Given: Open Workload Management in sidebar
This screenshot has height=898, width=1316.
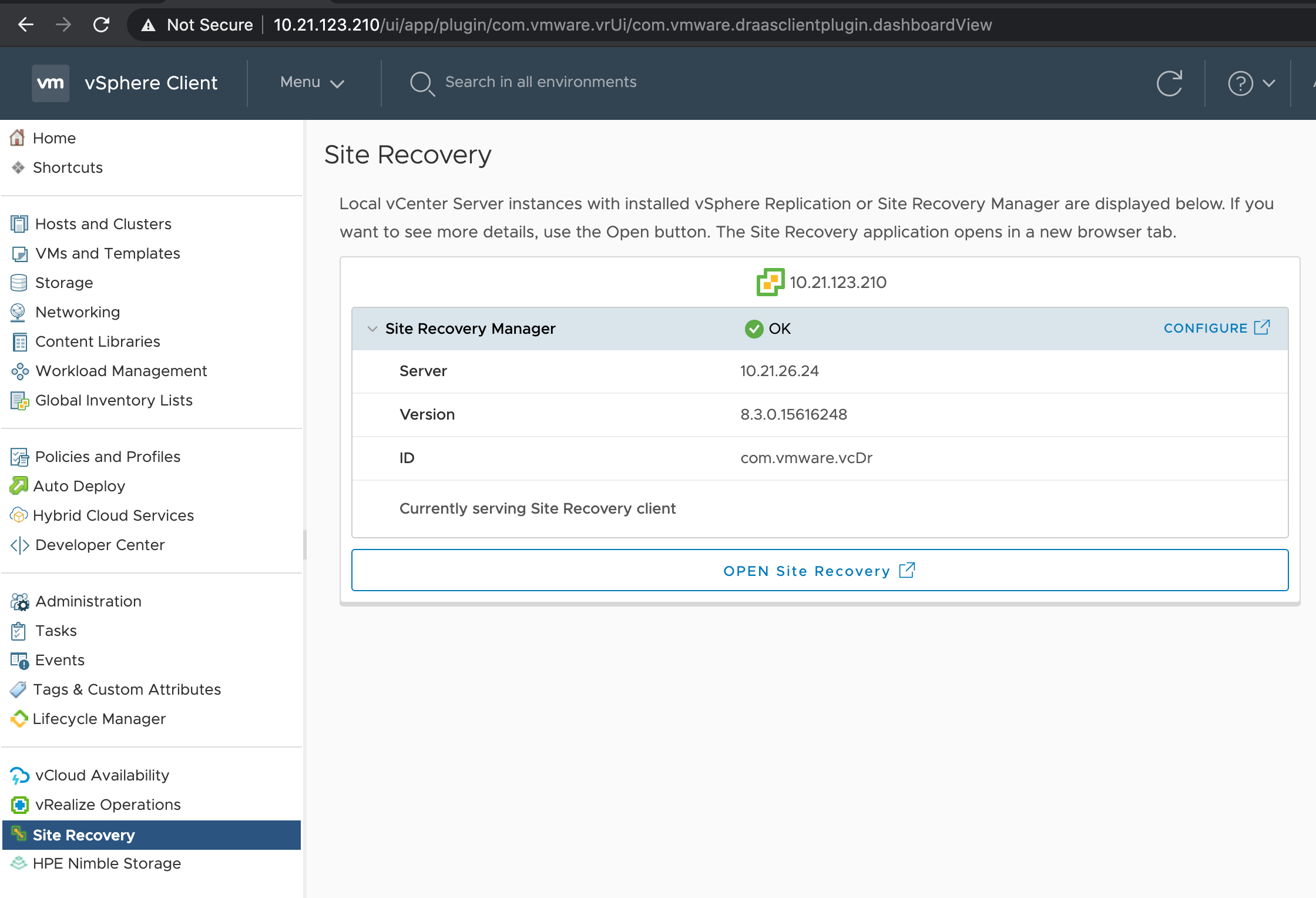Looking at the screenshot, I should (x=121, y=371).
